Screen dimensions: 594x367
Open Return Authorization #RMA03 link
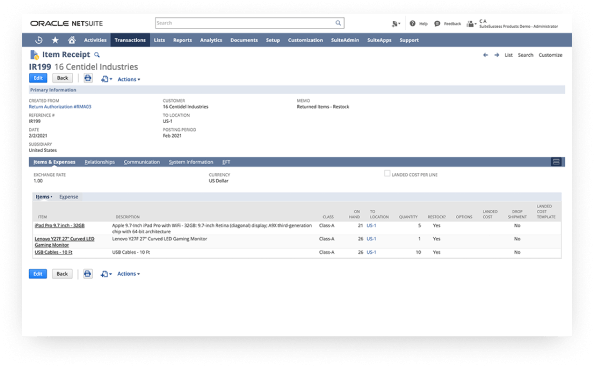[x=60, y=107]
